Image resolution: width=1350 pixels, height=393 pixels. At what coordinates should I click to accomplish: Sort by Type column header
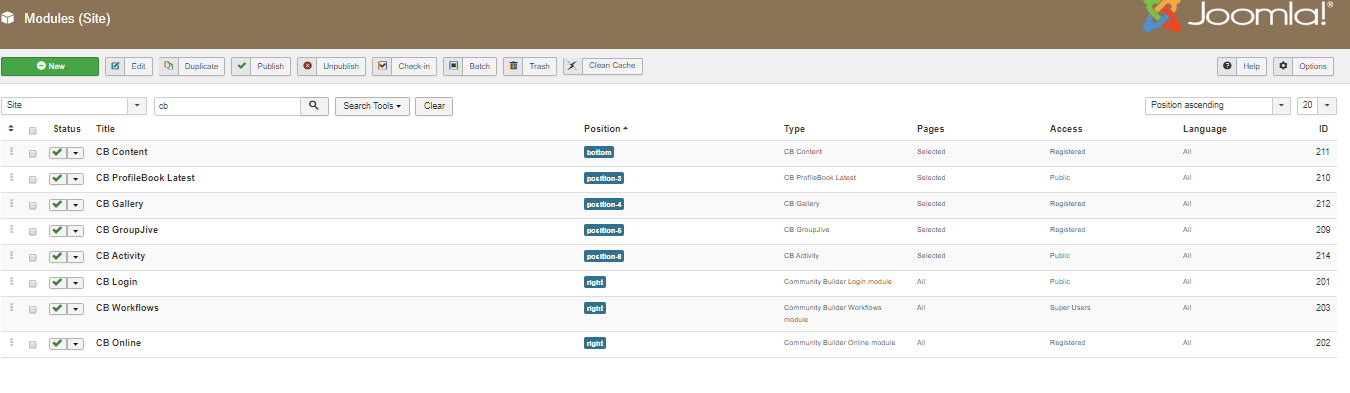pos(794,129)
